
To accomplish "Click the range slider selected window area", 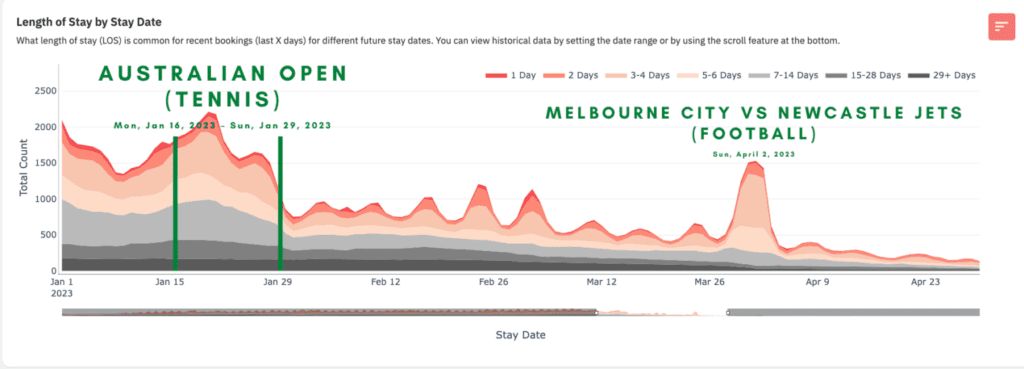I will point(662,313).
